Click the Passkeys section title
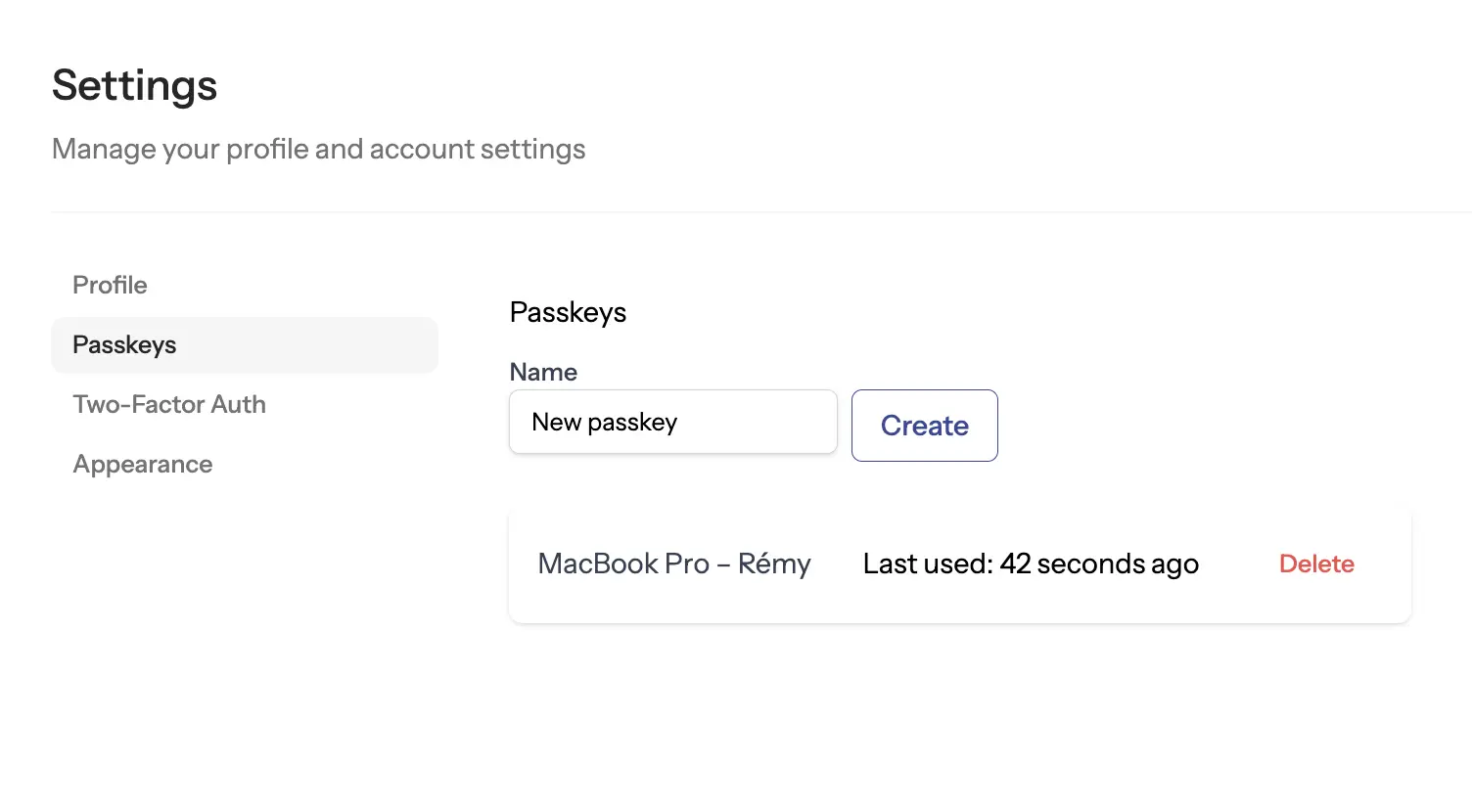This screenshot has height=812, width=1472. [568, 312]
